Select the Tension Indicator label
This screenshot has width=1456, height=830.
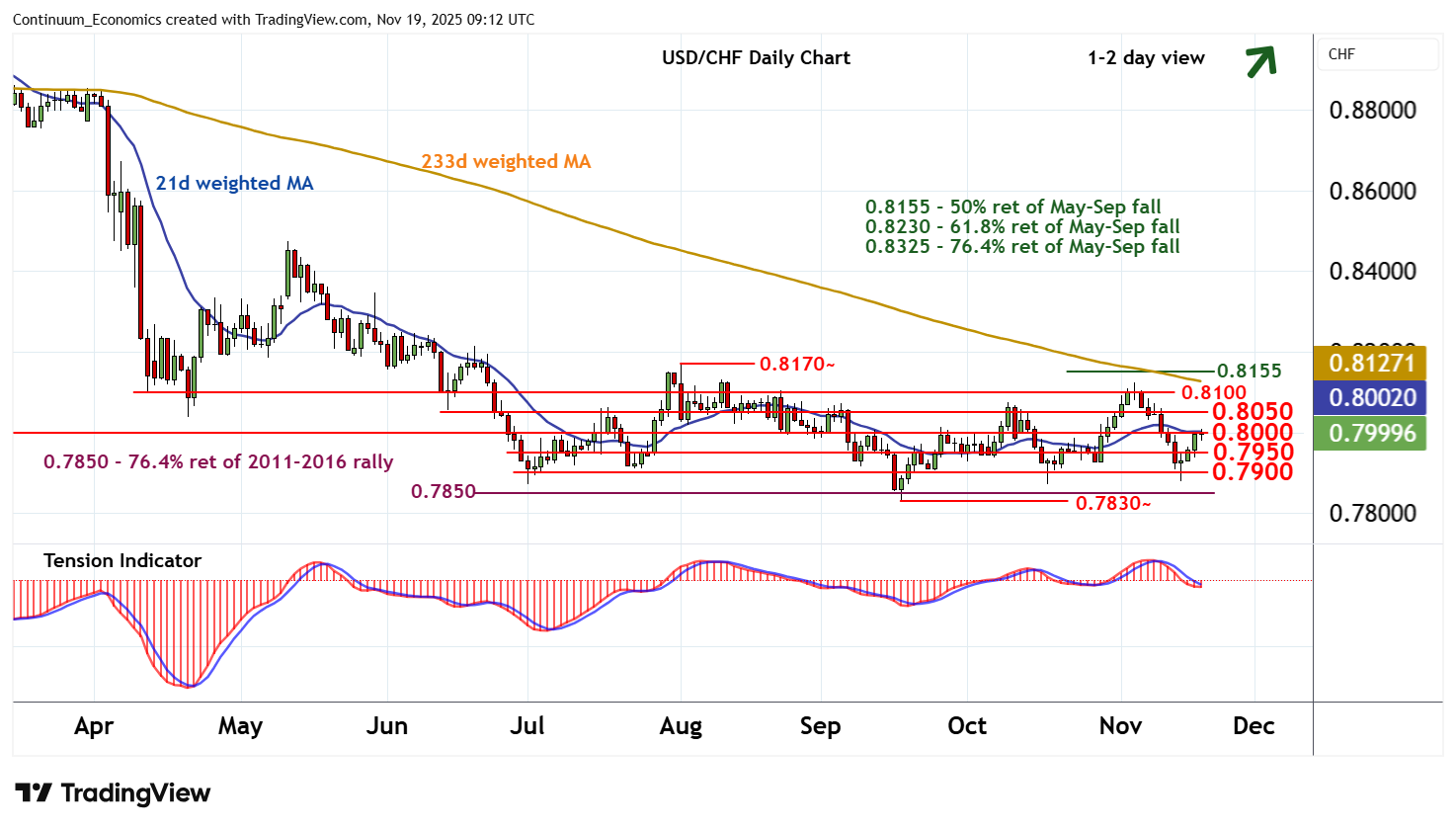tap(122, 560)
